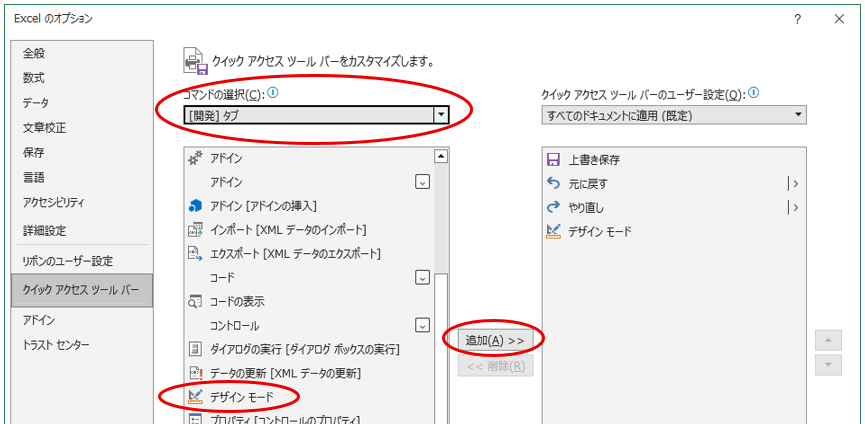Select the コード group row text

click(x=222, y=277)
